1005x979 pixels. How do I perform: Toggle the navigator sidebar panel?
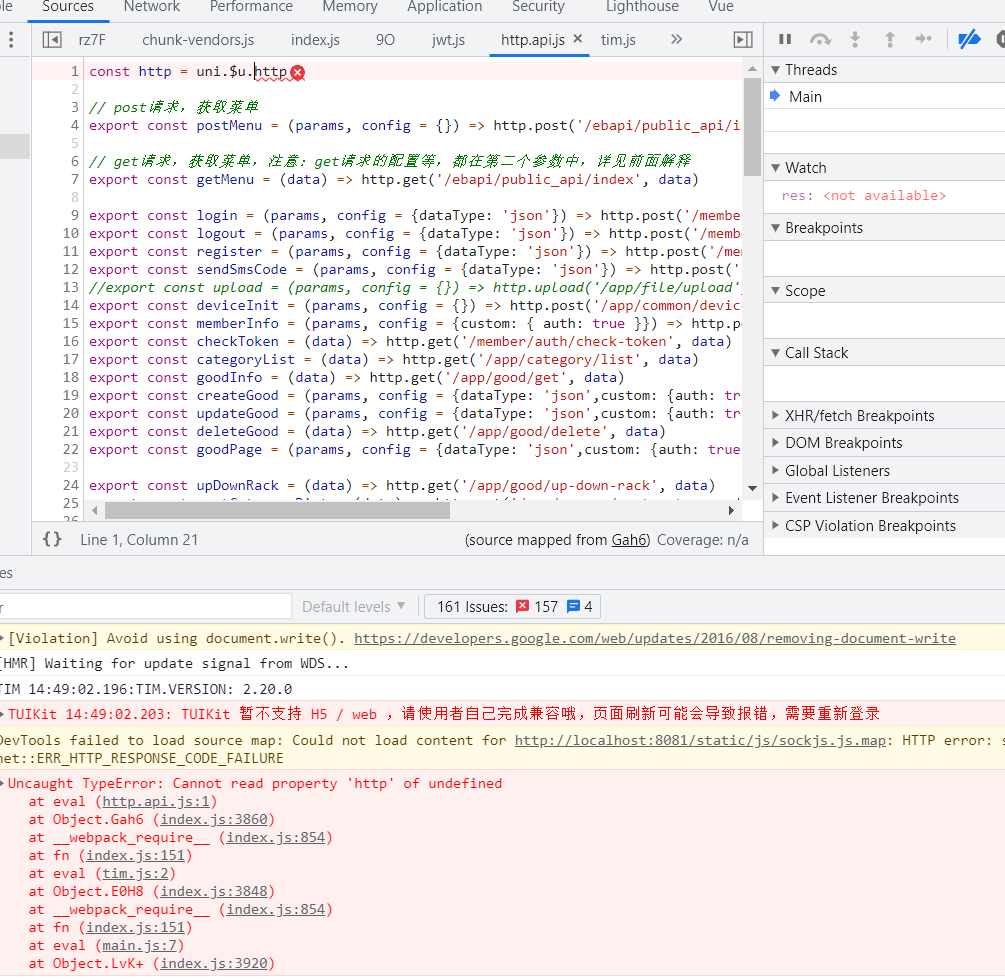point(51,39)
